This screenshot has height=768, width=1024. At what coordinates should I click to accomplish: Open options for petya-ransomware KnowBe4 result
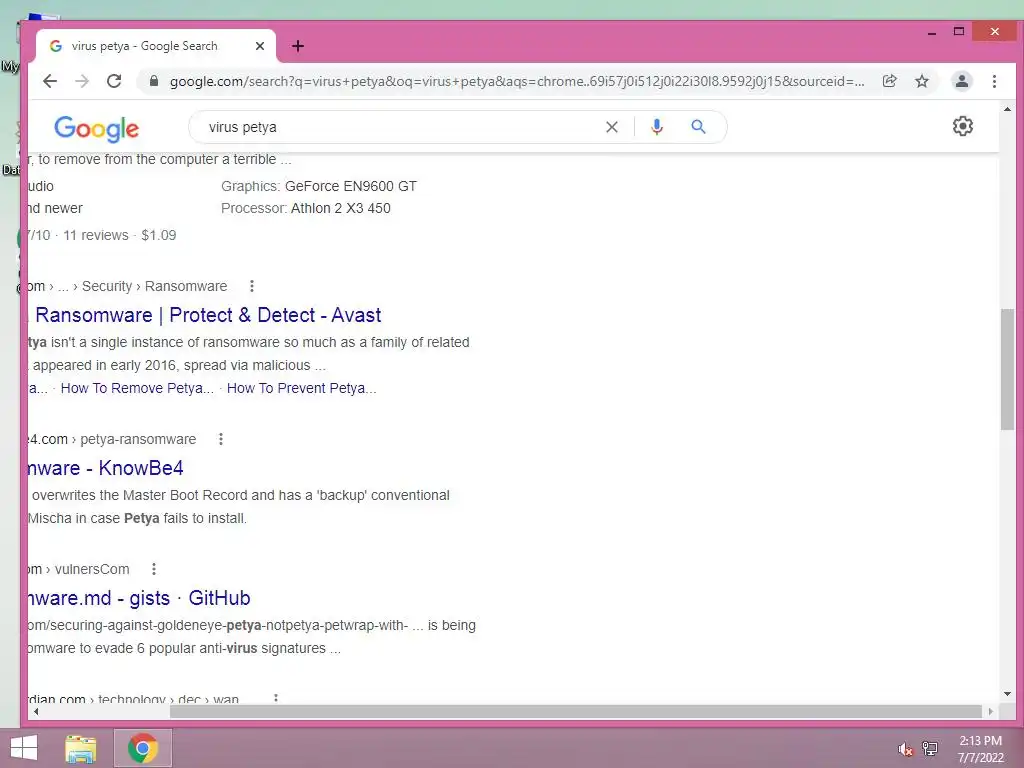[x=221, y=439]
